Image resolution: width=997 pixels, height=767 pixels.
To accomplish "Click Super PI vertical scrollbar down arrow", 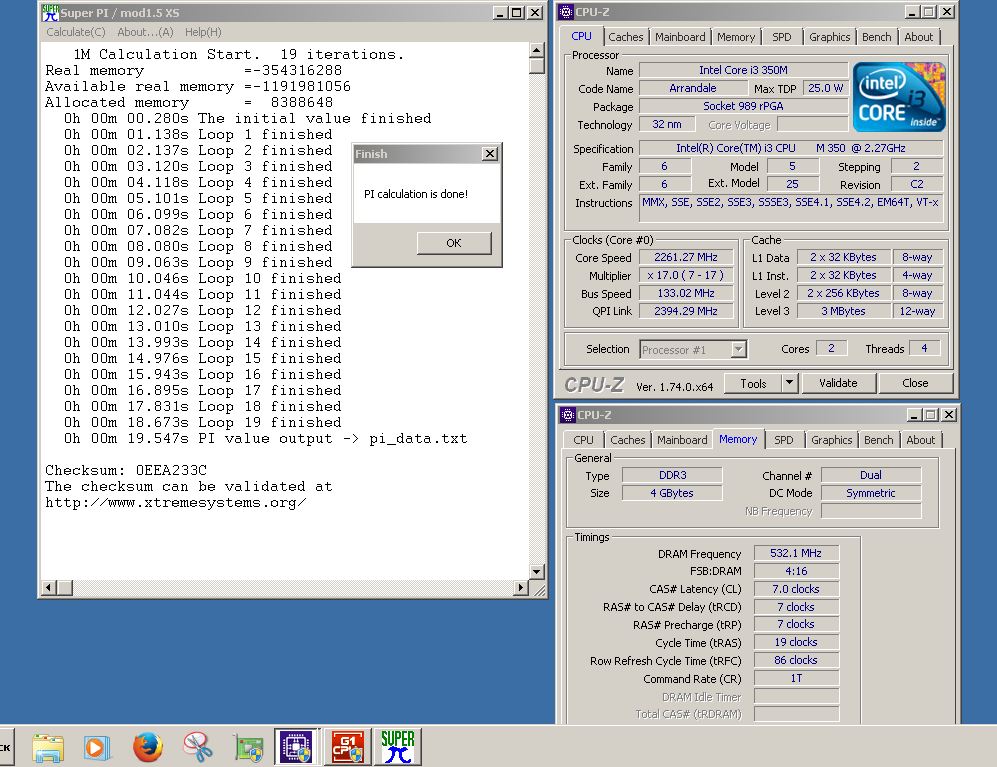I will click(x=537, y=572).
